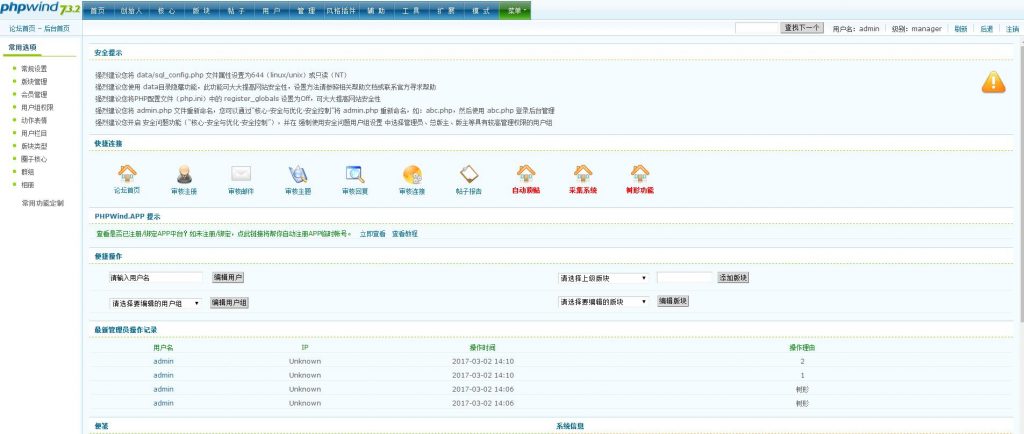1024x434 pixels.
Task: Click the orange warning triangle icon
Action: pyautogui.click(x=993, y=82)
